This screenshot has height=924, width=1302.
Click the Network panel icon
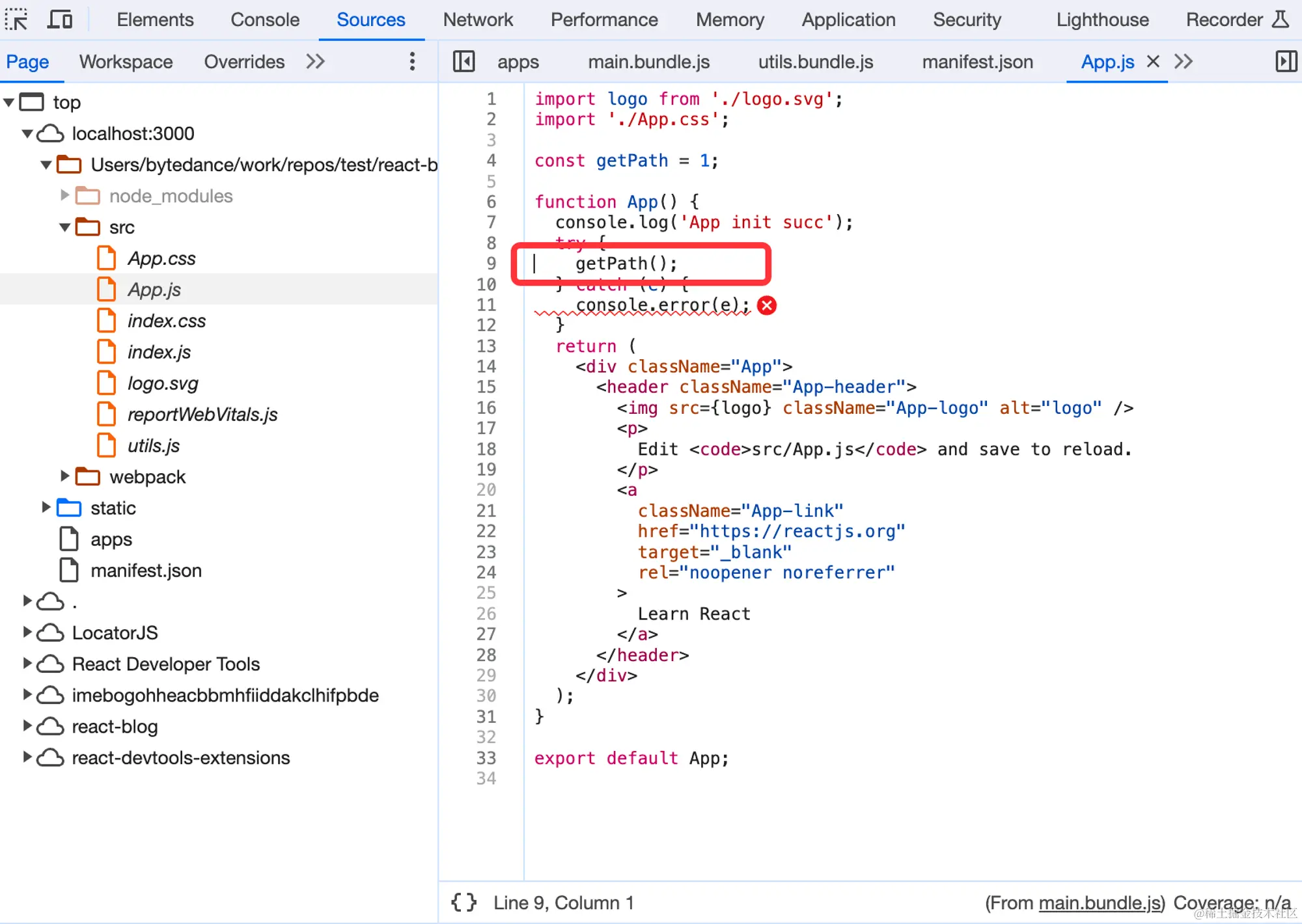coord(479,19)
